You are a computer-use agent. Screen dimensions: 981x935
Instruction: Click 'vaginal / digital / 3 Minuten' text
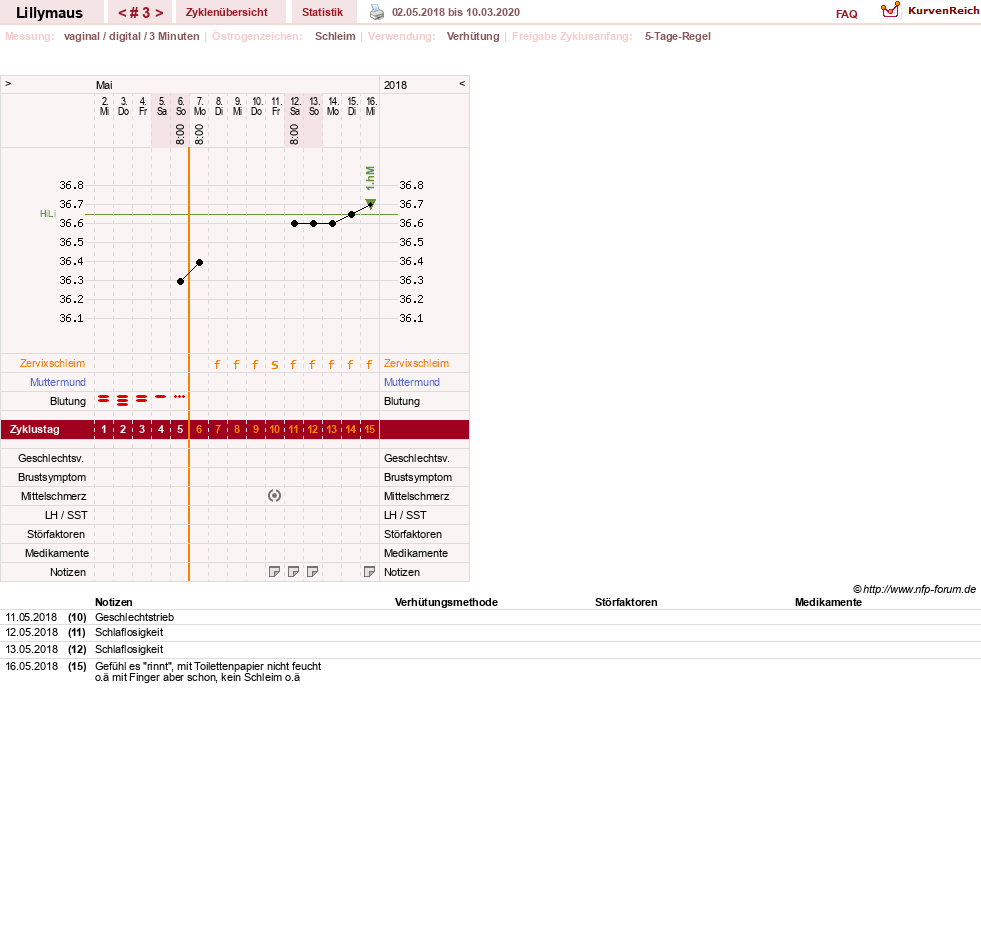(x=131, y=36)
